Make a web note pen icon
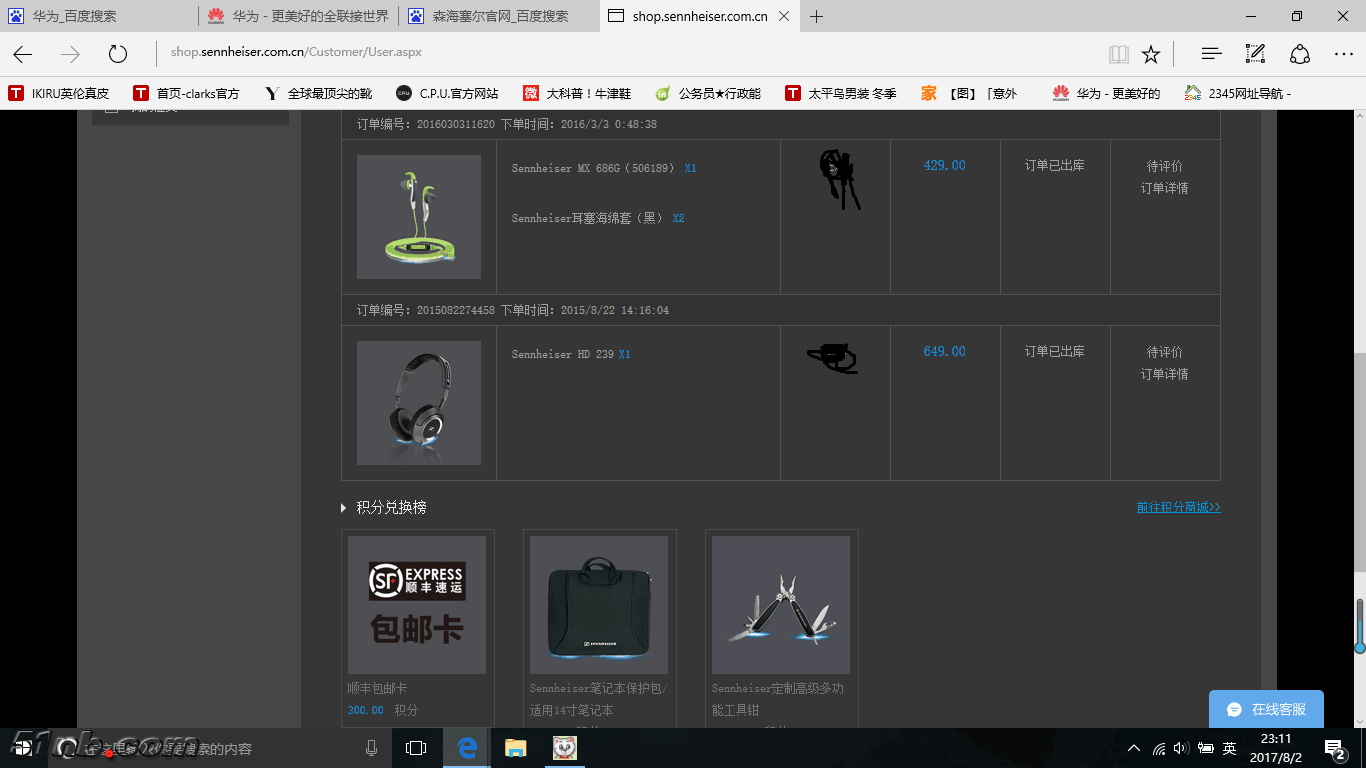Image resolution: width=1366 pixels, height=768 pixels. pyautogui.click(x=1255, y=54)
